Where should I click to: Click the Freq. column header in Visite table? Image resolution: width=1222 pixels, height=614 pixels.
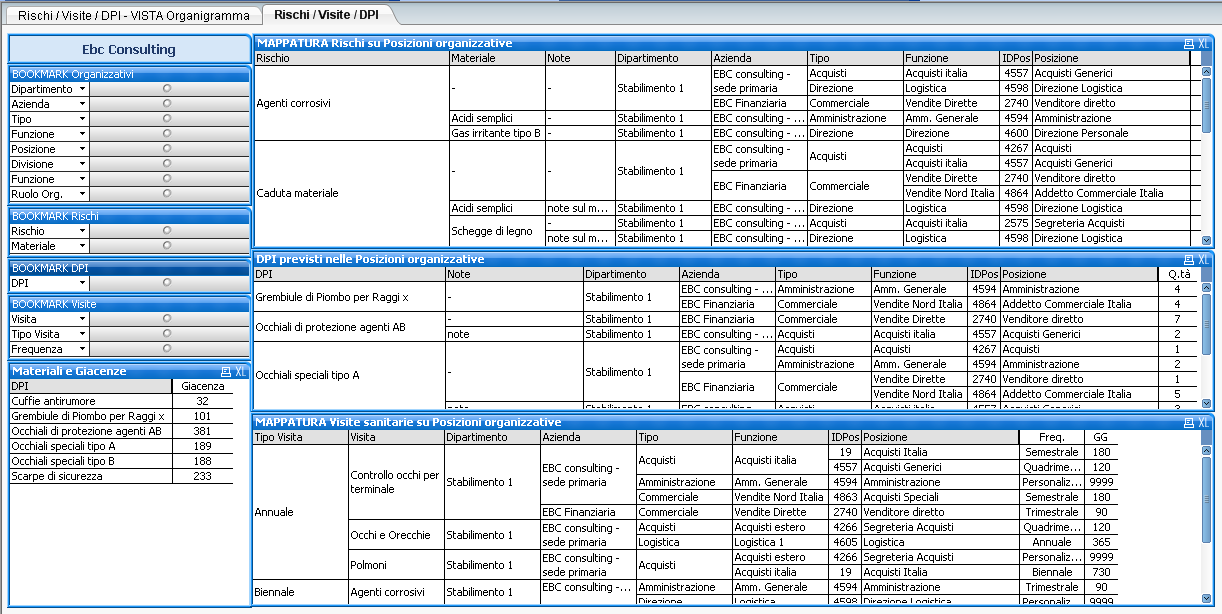tap(1052, 437)
